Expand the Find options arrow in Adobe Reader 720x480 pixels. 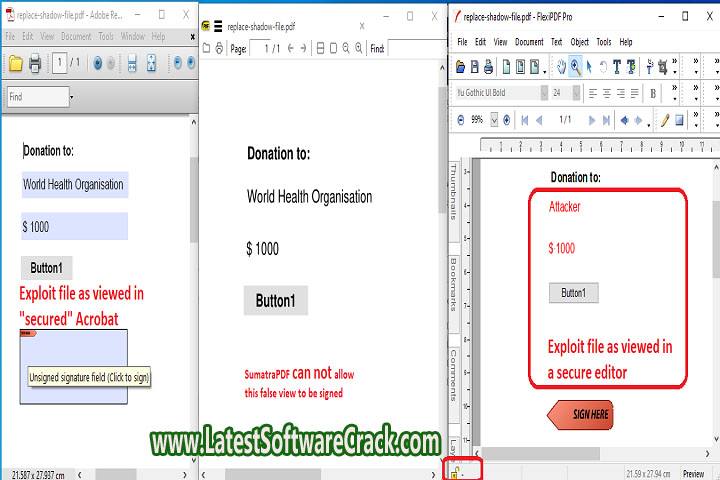pos(72,97)
